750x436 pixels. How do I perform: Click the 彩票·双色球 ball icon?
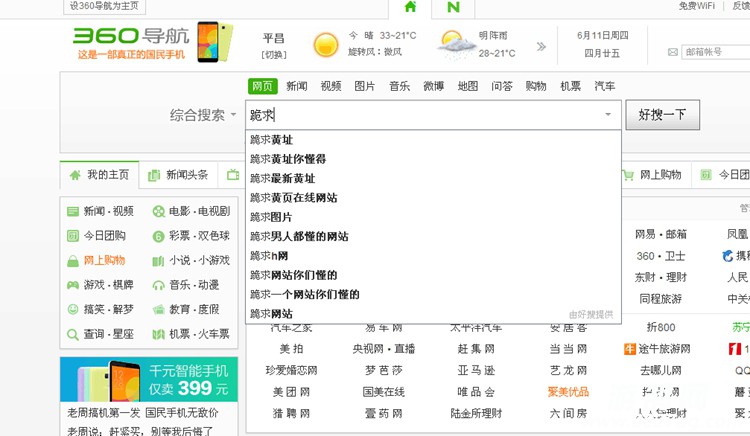158,236
